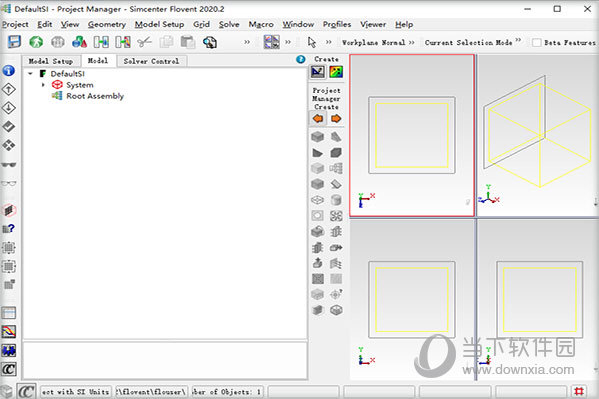
Task: Click the table window icon in left sidebar
Action: (9, 313)
